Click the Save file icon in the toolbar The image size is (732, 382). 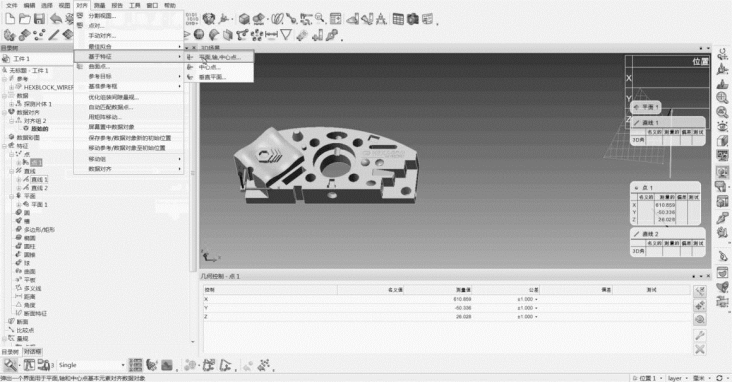pos(39,19)
